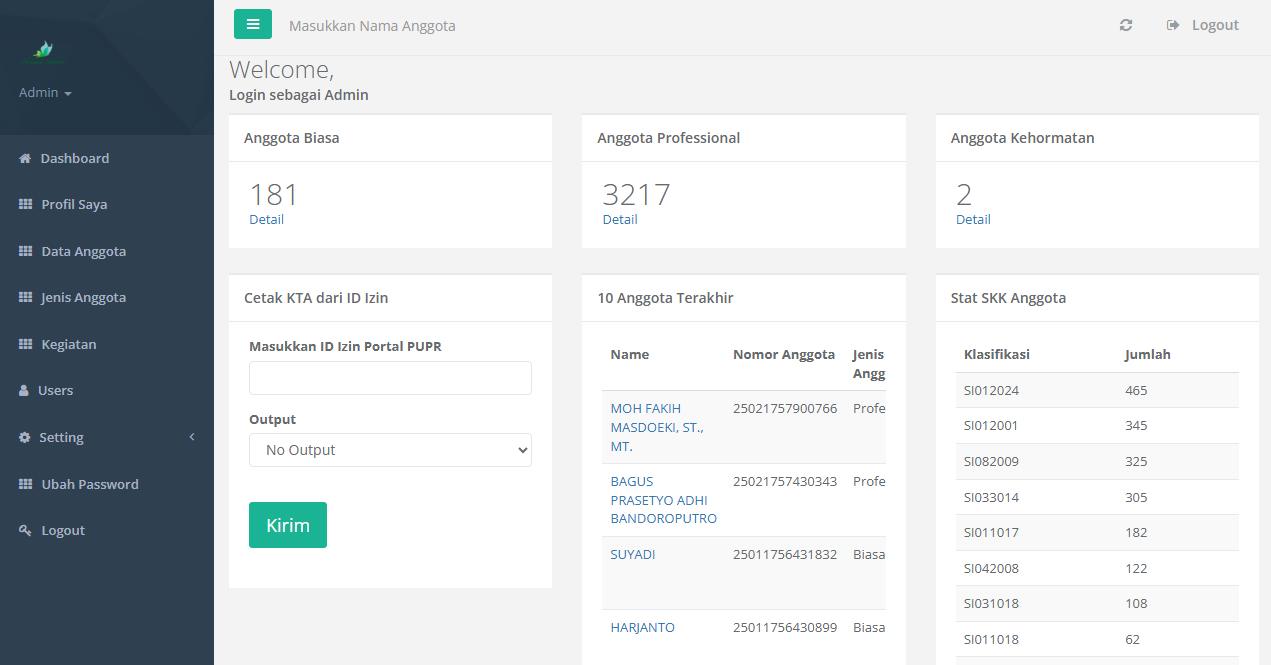This screenshot has height=665, width=1271.
Task: Click the green hamburger menu toggle button
Action: click(252, 24)
